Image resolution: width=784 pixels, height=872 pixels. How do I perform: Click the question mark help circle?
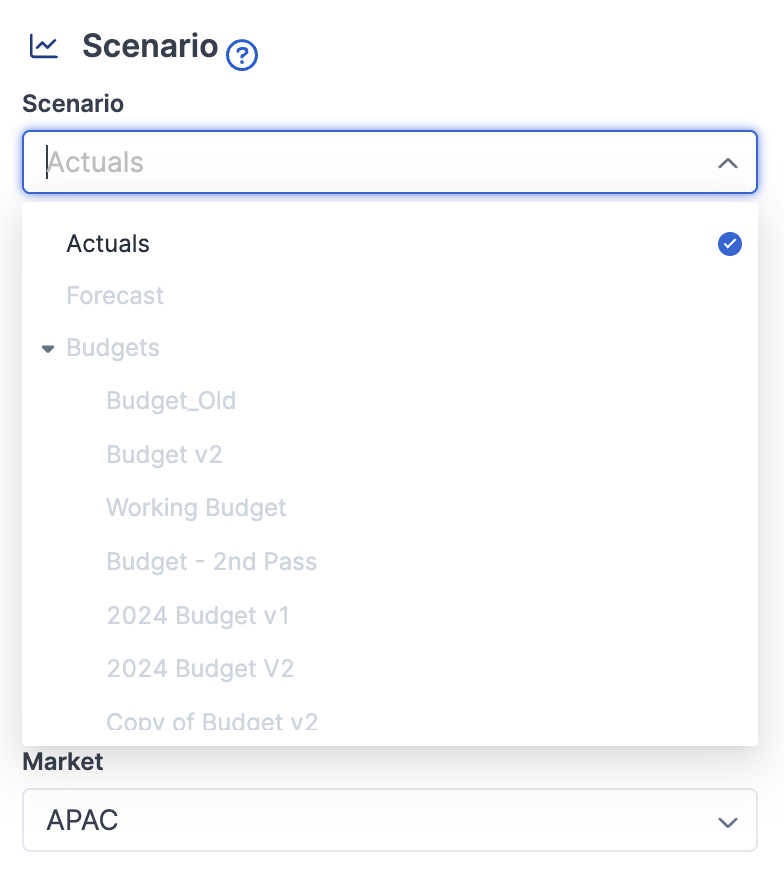tap(243, 56)
